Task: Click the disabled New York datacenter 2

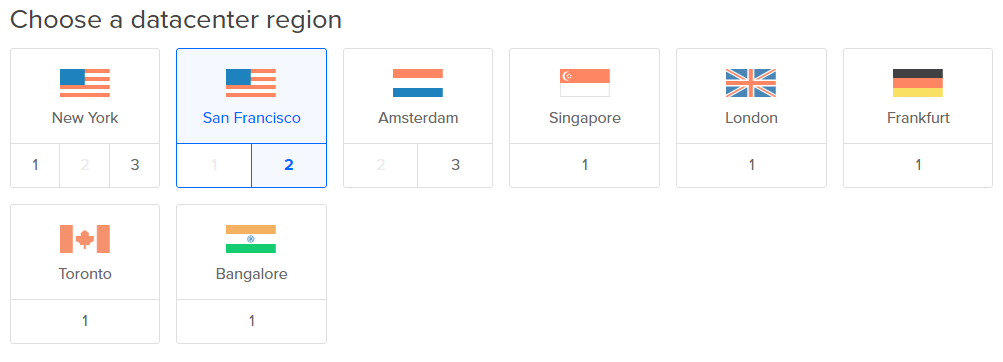Action: pyautogui.click(x=84, y=165)
